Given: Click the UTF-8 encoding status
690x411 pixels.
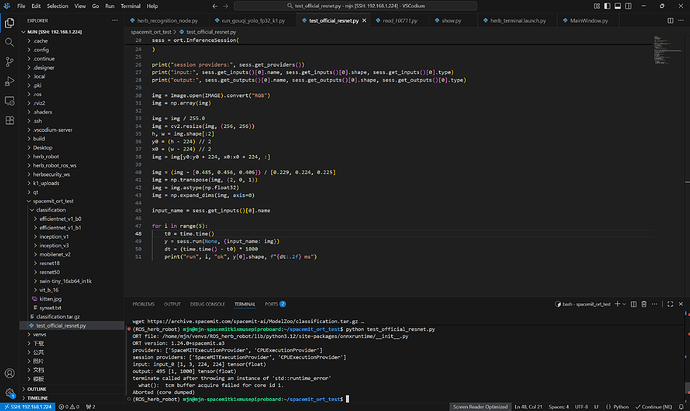Looking at the screenshot, I should tap(581, 407).
